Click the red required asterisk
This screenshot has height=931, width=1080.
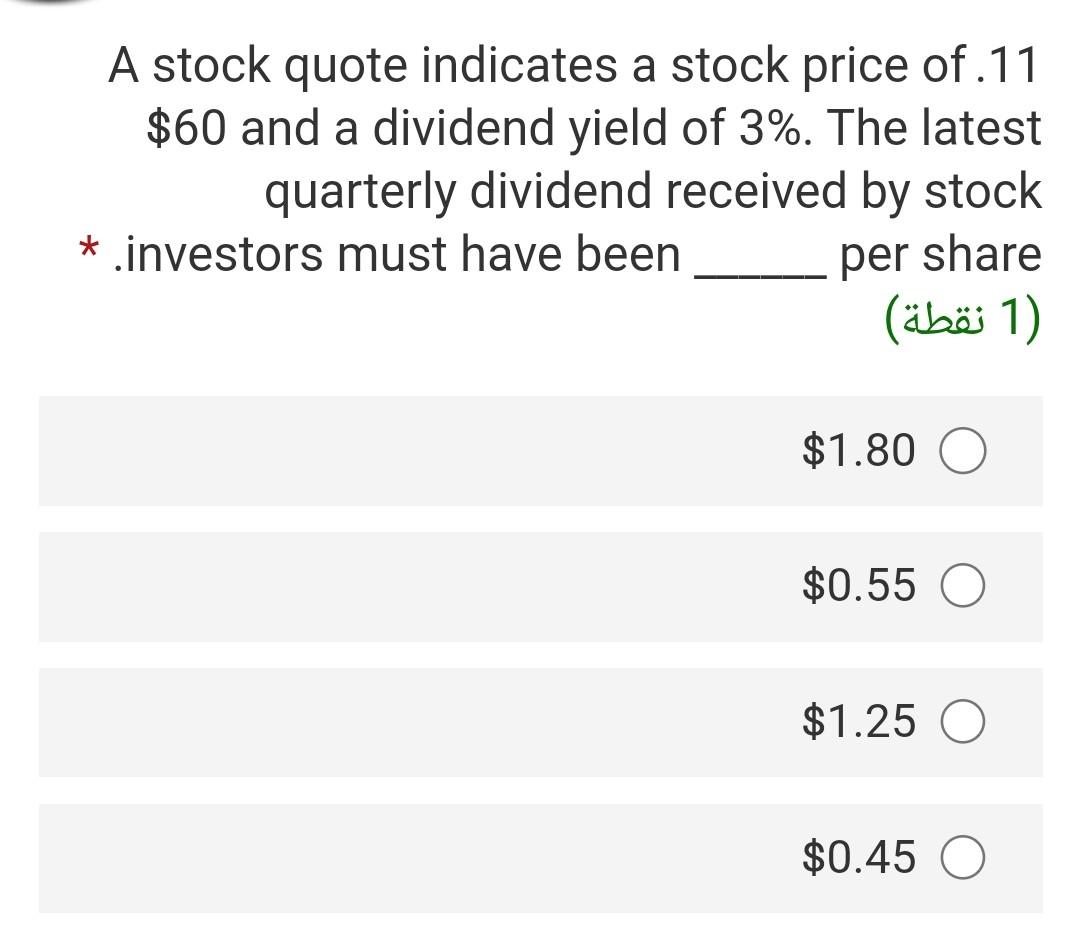pos(88,247)
